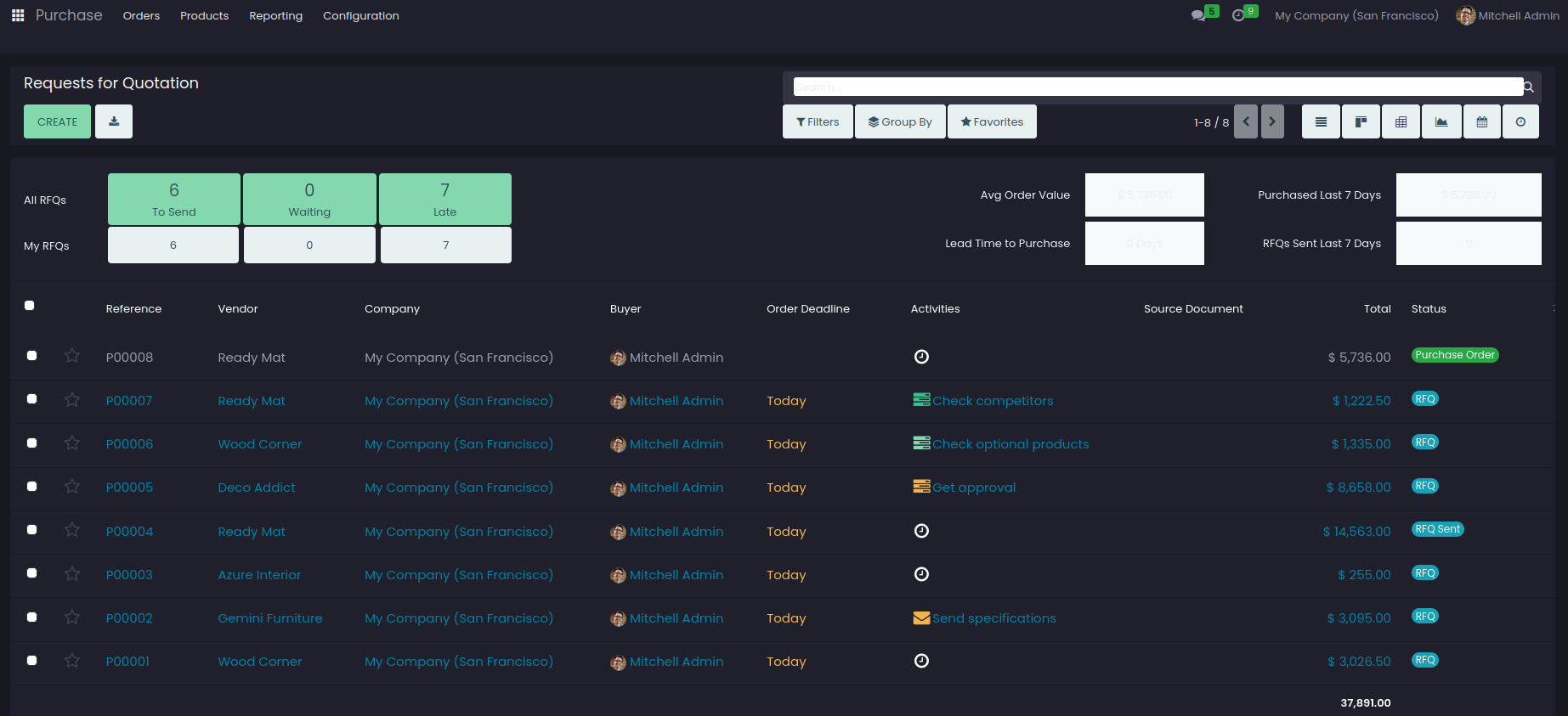Screen dimensions: 1568x716
Task: Switch to kanban view
Action: 1361,121
